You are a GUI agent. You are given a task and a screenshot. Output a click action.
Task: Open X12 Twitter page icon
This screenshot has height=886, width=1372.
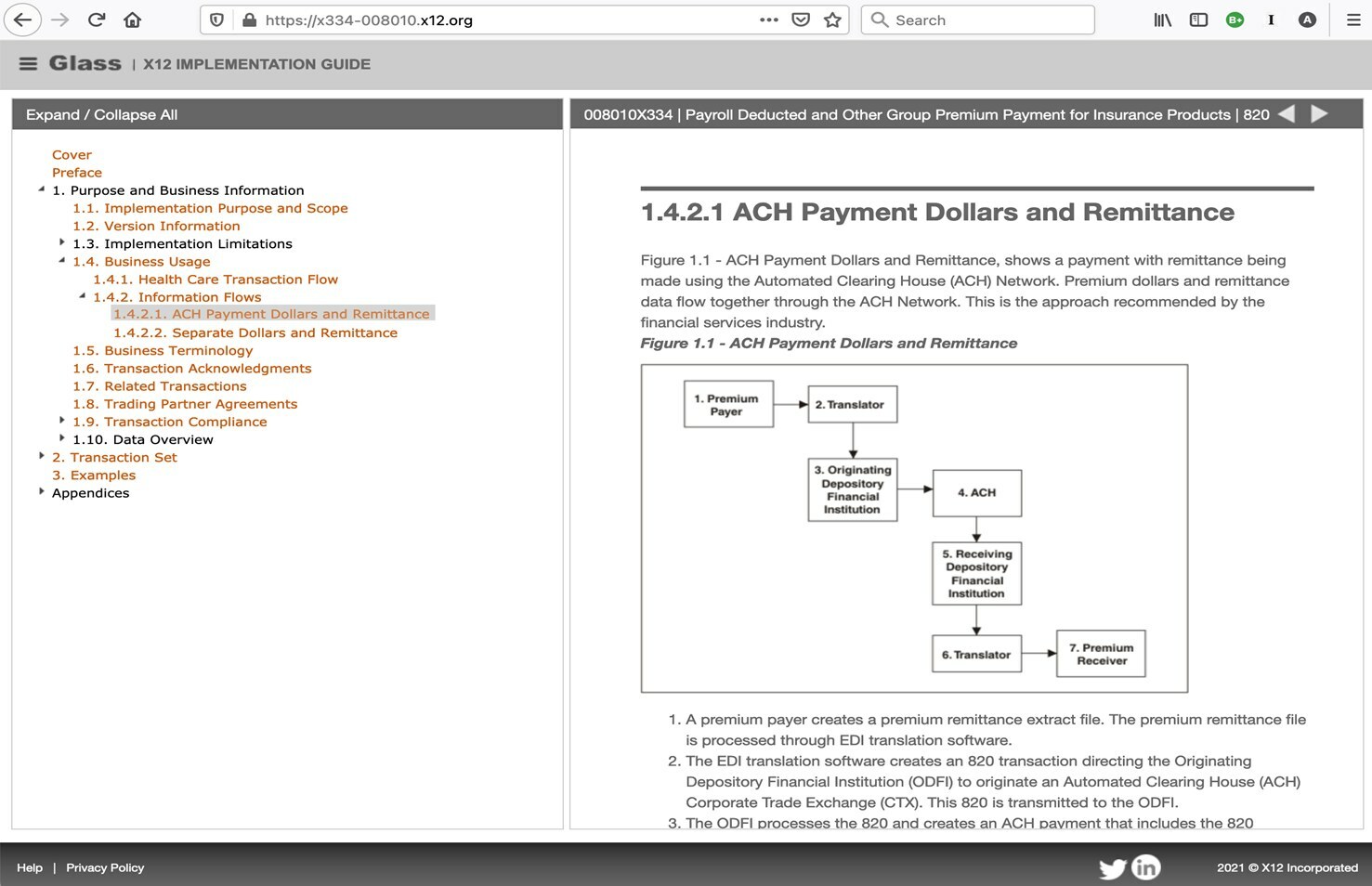pos(1112,867)
